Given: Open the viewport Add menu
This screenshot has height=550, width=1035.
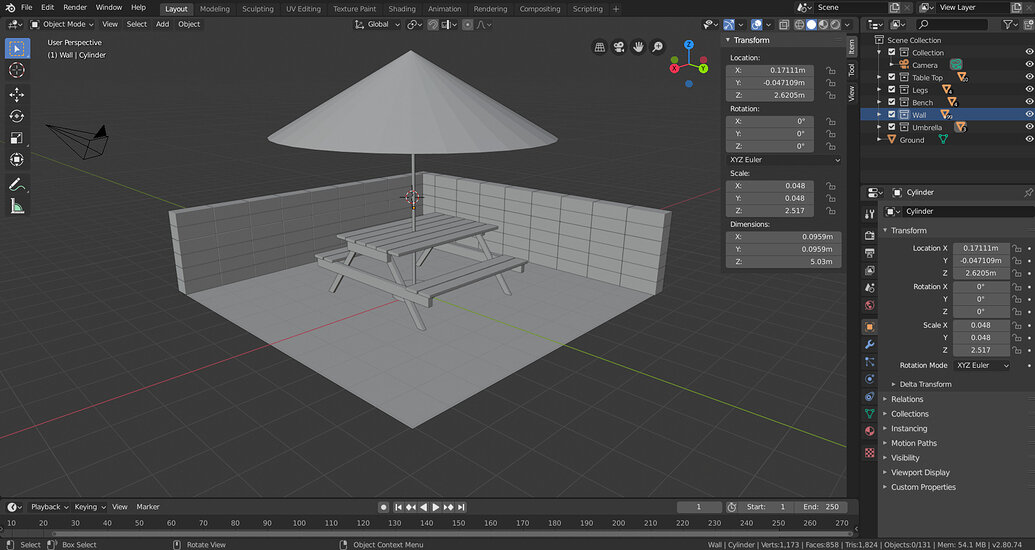Looking at the screenshot, I should coord(162,24).
